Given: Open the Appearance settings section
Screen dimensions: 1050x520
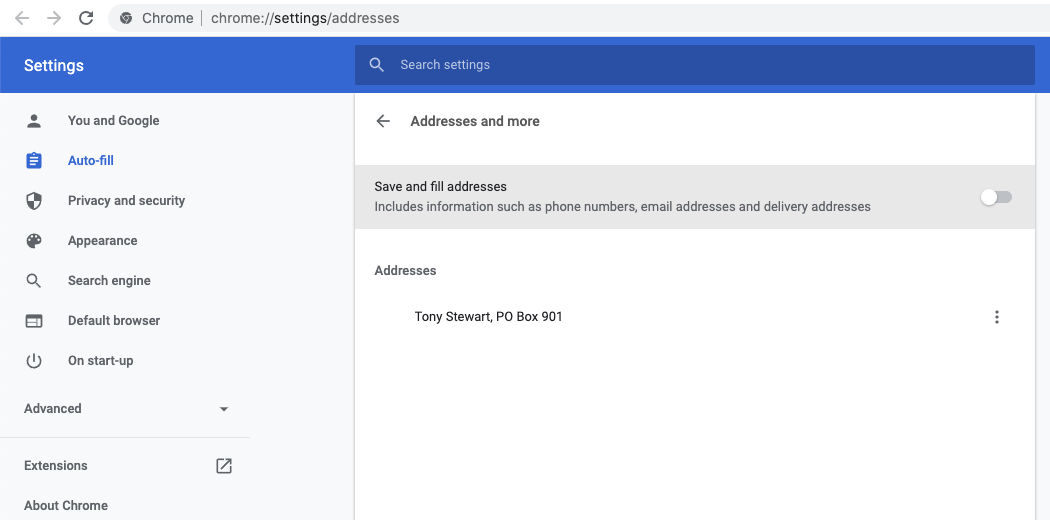Looking at the screenshot, I should 102,241.
